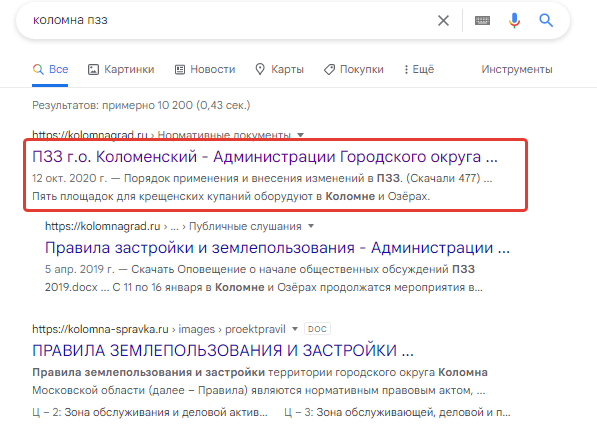Open sitelink Ц – 3: Зона обслуживающей

click(x=397, y=412)
